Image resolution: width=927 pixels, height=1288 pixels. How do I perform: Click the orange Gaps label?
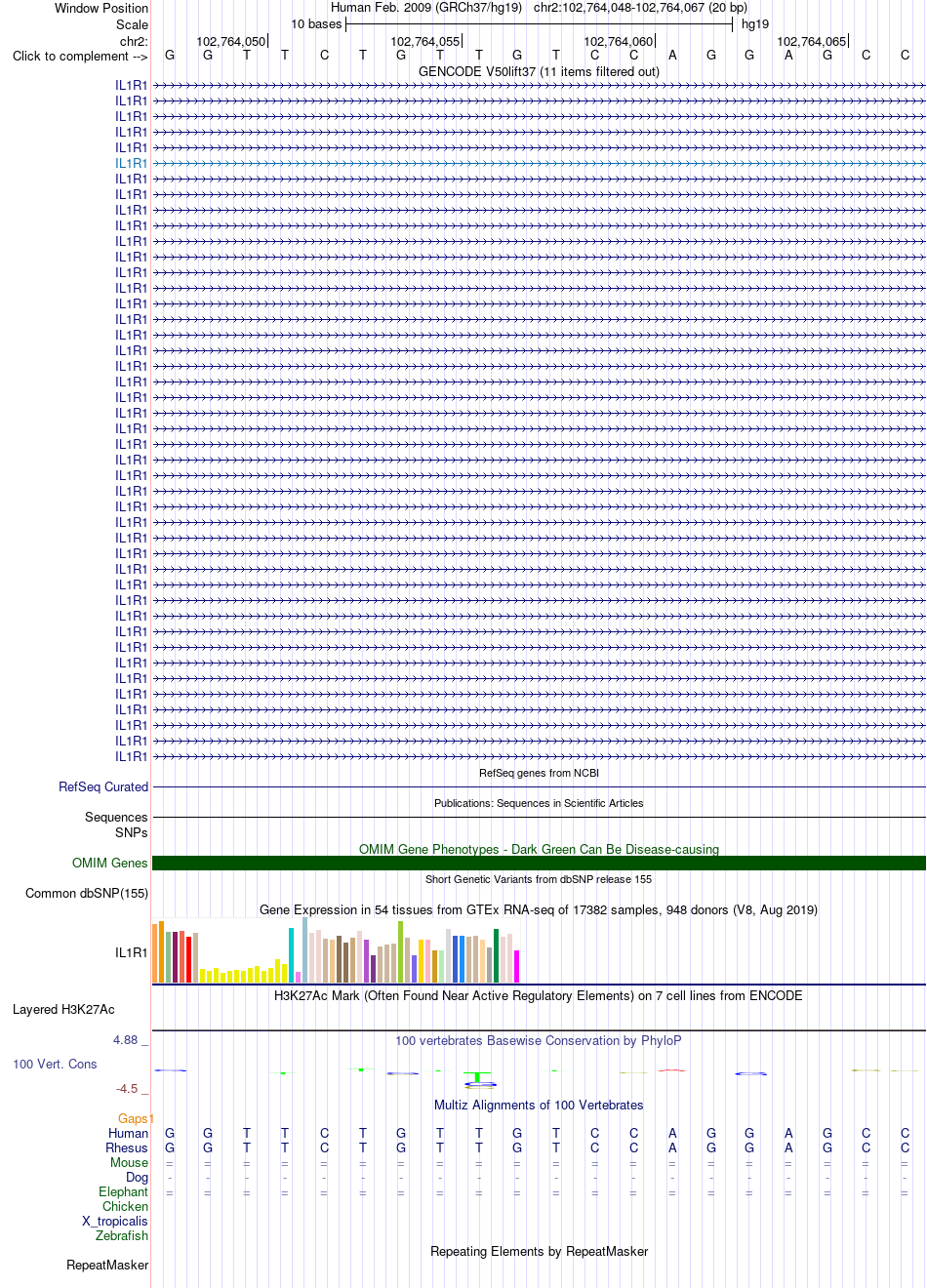click(134, 1118)
